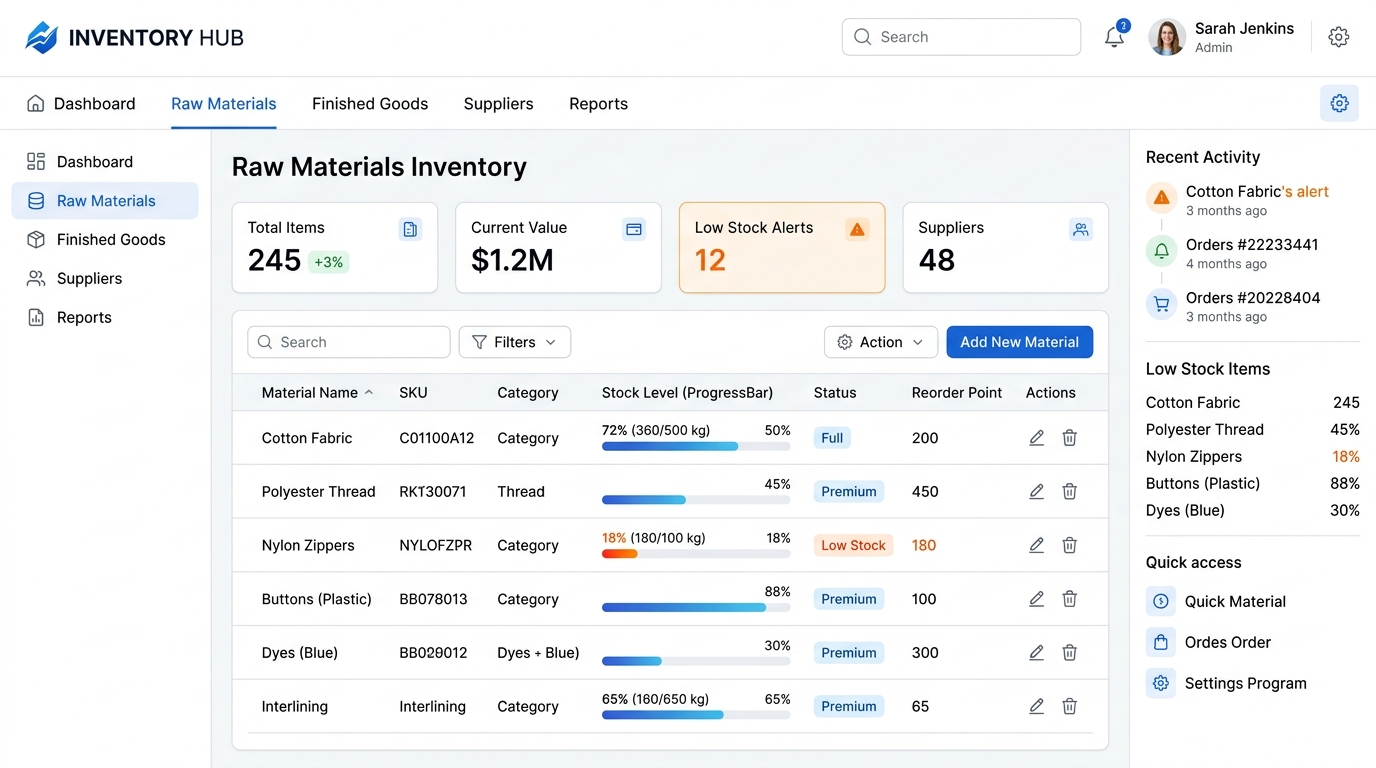Image resolution: width=1376 pixels, height=768 pixels.
Task: Select Finished Goods in the sidebar
Action: point(105,239)
